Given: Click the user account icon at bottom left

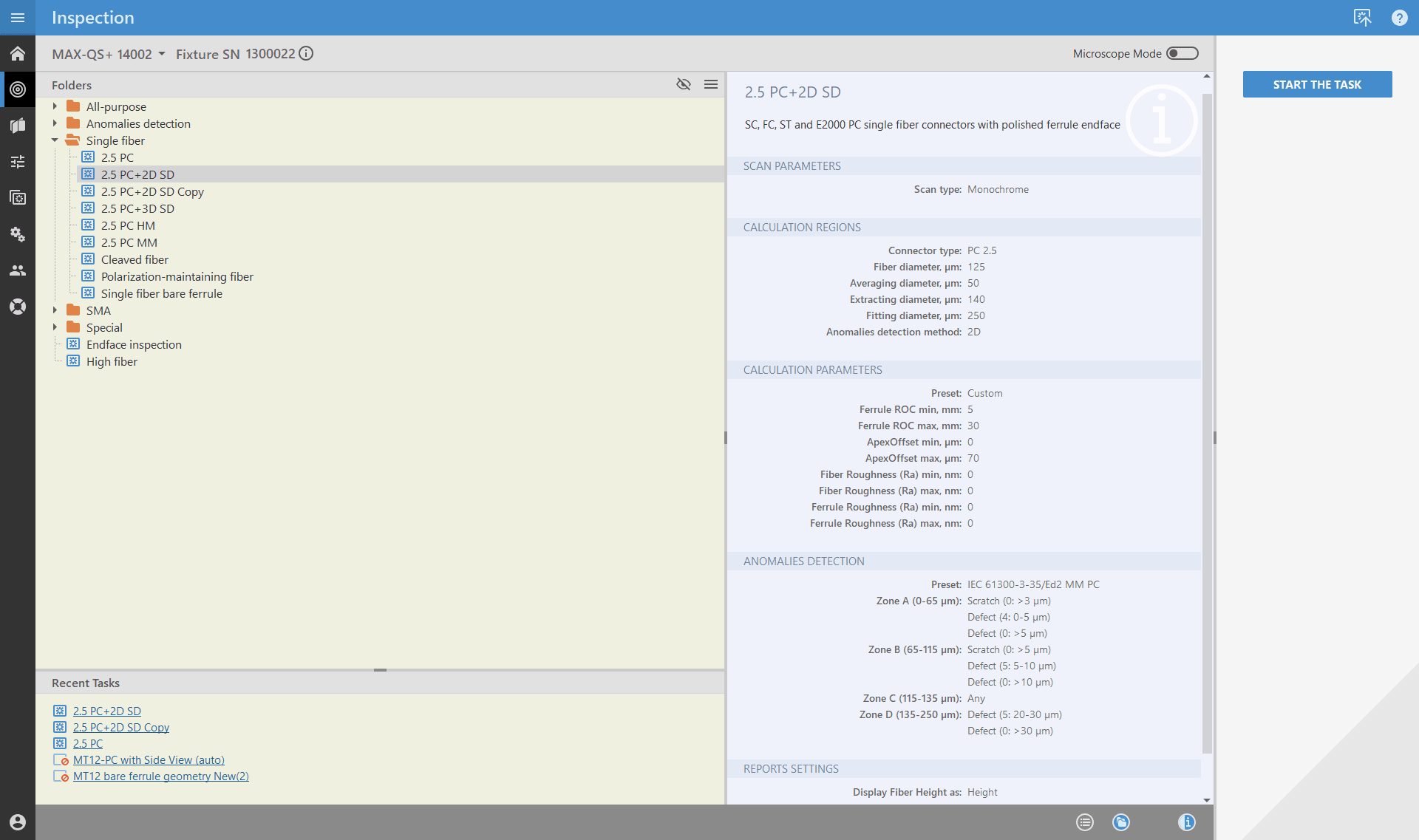Looking at the screenshot, I should 18,822.
